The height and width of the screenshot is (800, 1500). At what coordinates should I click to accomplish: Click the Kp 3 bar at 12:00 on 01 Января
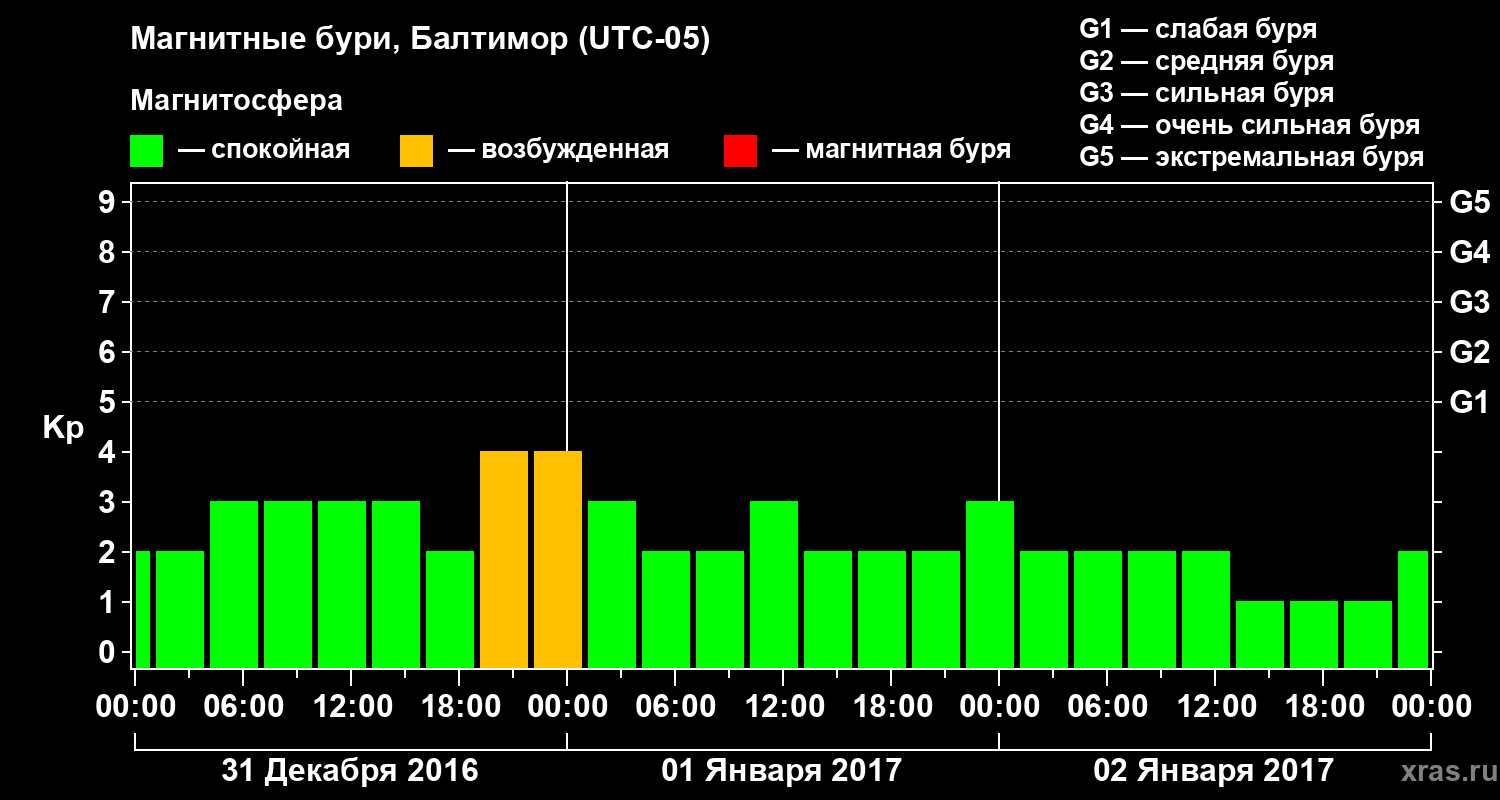tap(774, 584)
